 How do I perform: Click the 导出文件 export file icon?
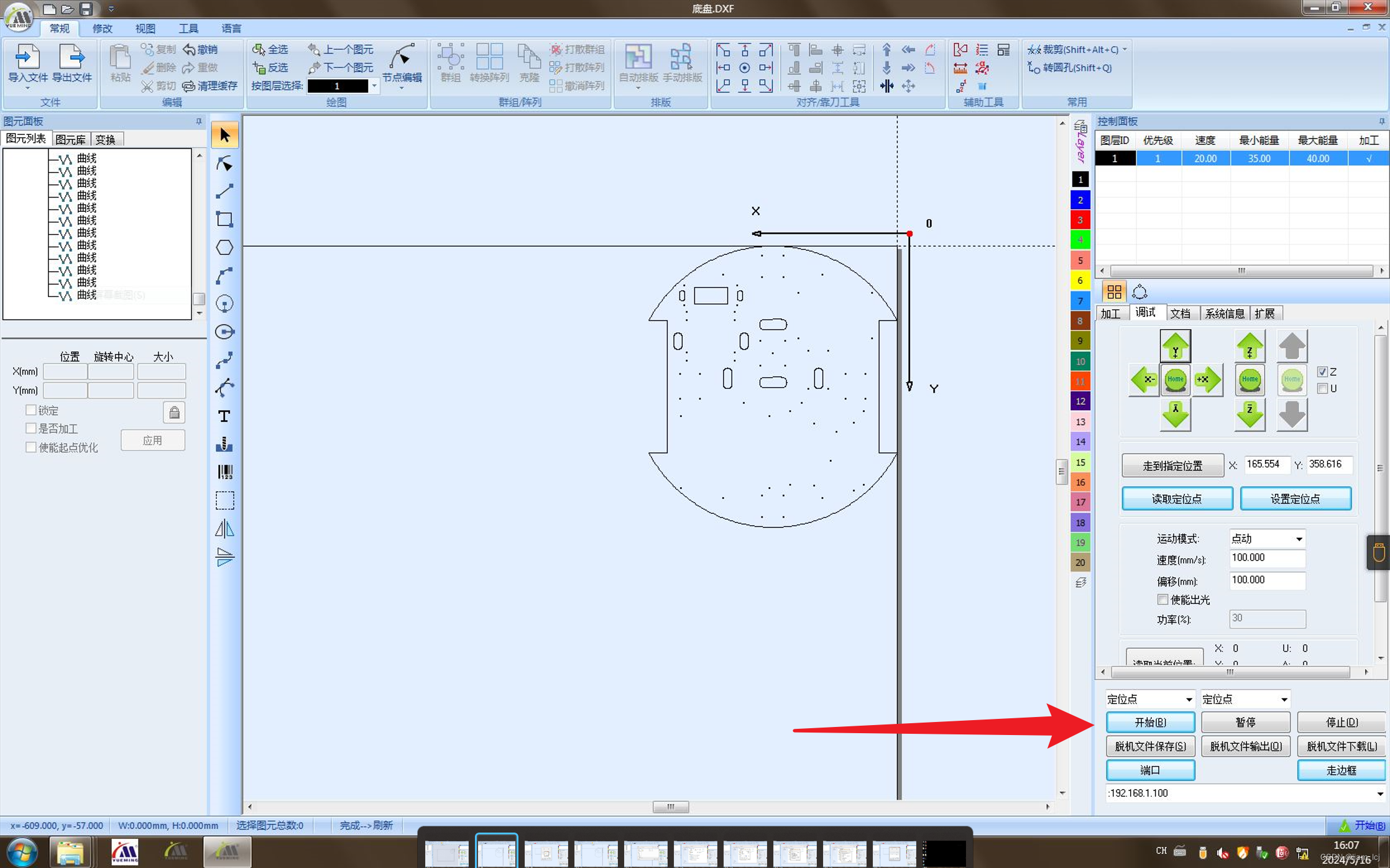(71, 57)
